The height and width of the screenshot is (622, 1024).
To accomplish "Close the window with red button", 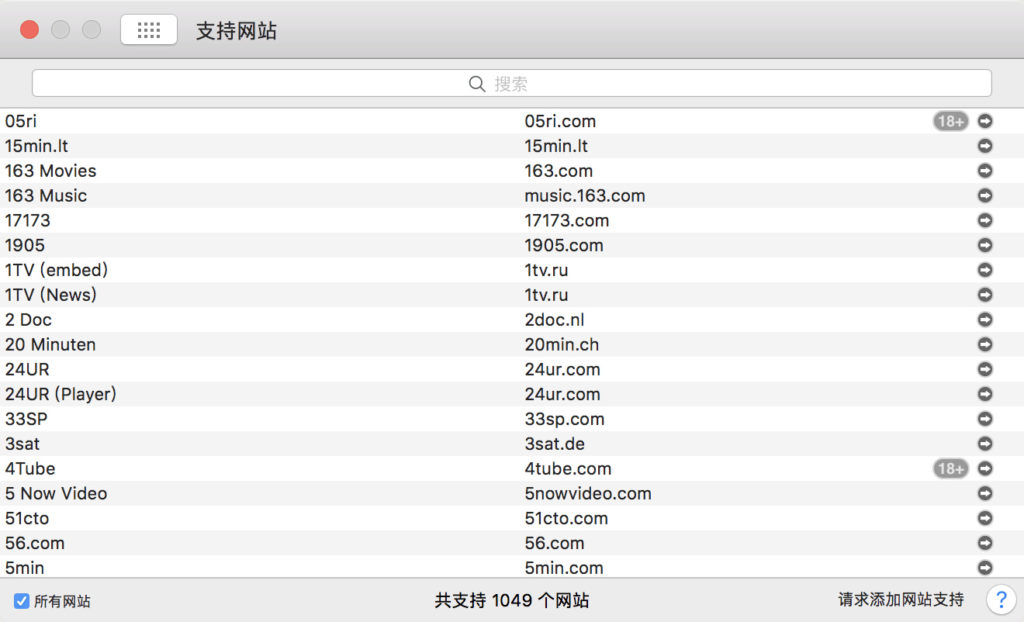I will click(29, 29).
